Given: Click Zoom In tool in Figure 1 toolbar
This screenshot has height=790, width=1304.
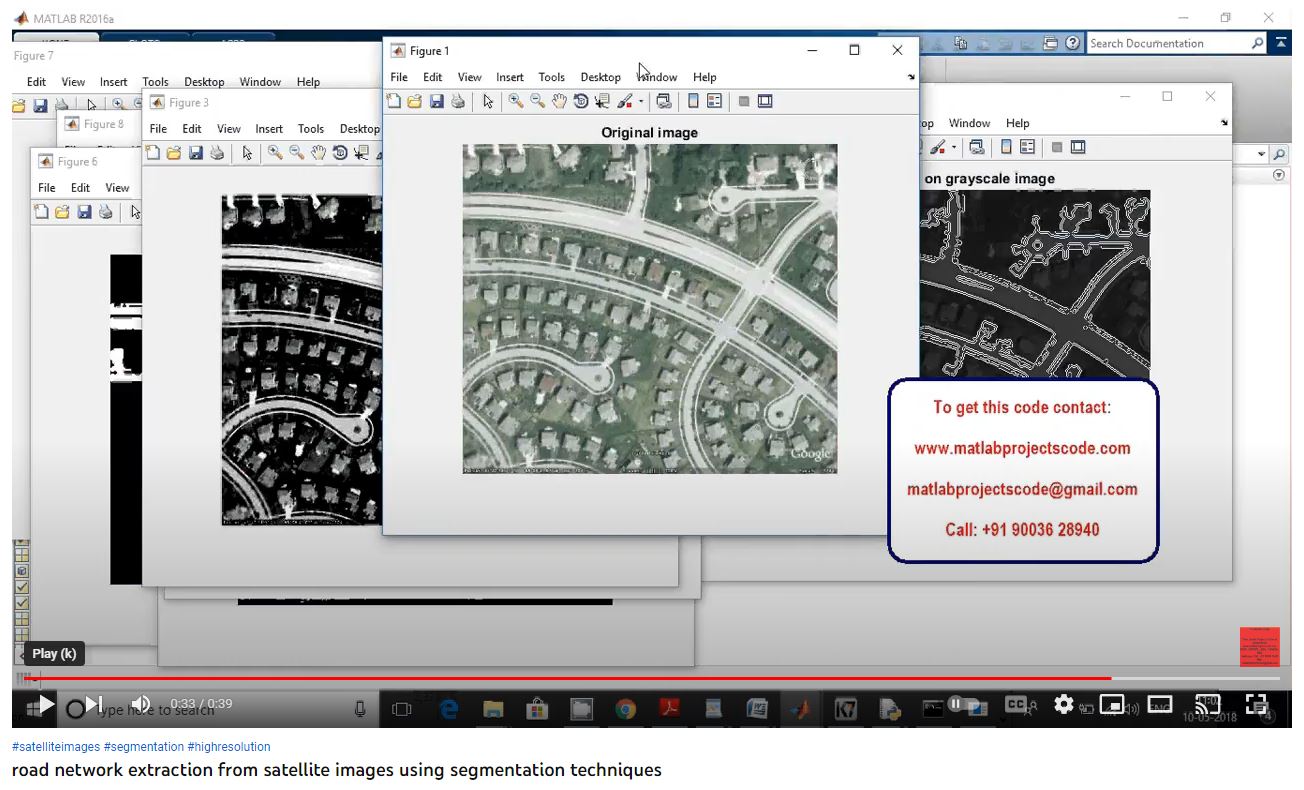Looking at the screenshot, I should click(516, 101).
